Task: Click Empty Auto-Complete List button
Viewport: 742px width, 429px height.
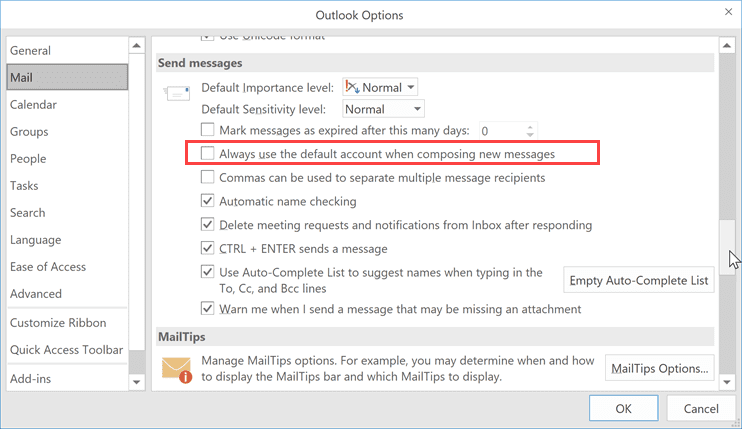Action: tap(638, 280)
